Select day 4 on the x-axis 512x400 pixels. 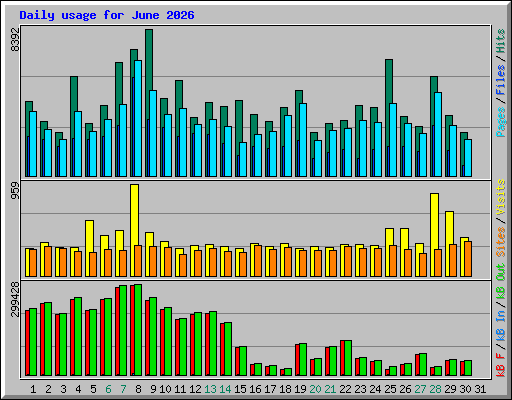pyautogui.click(x=78, y=389)
